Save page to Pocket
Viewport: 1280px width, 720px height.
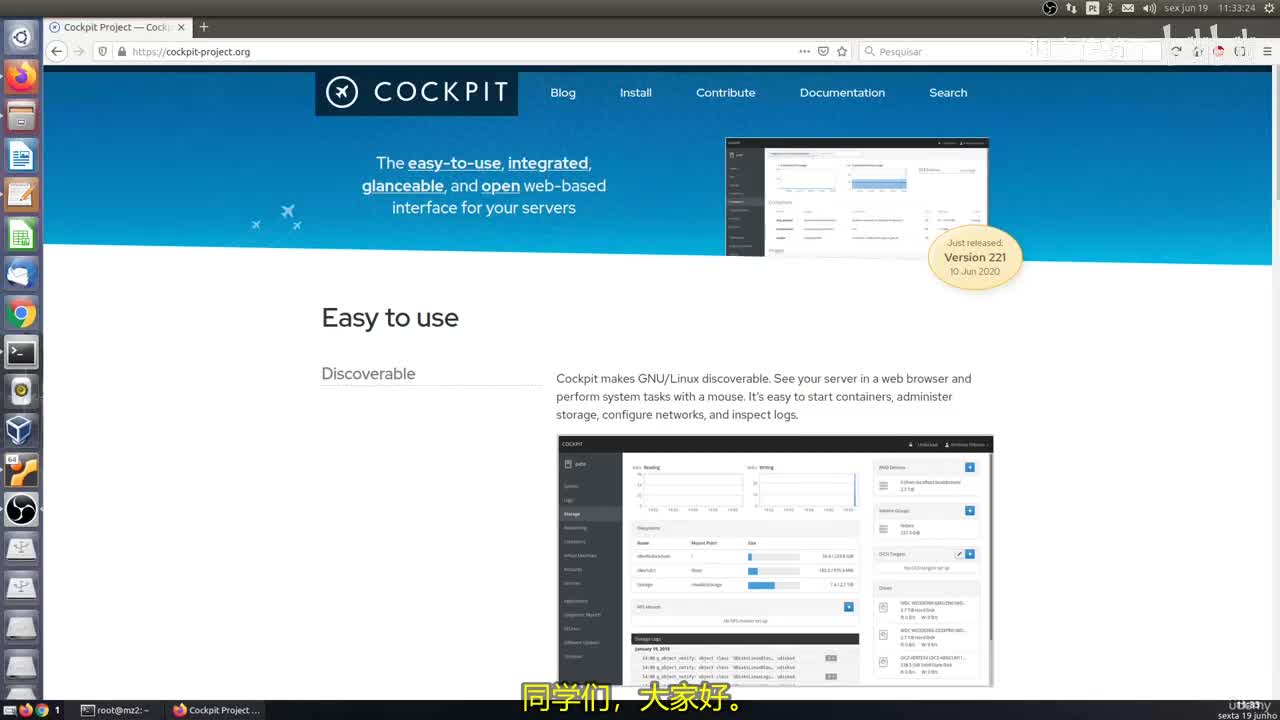pyautogui.click(x=823, y=51)
